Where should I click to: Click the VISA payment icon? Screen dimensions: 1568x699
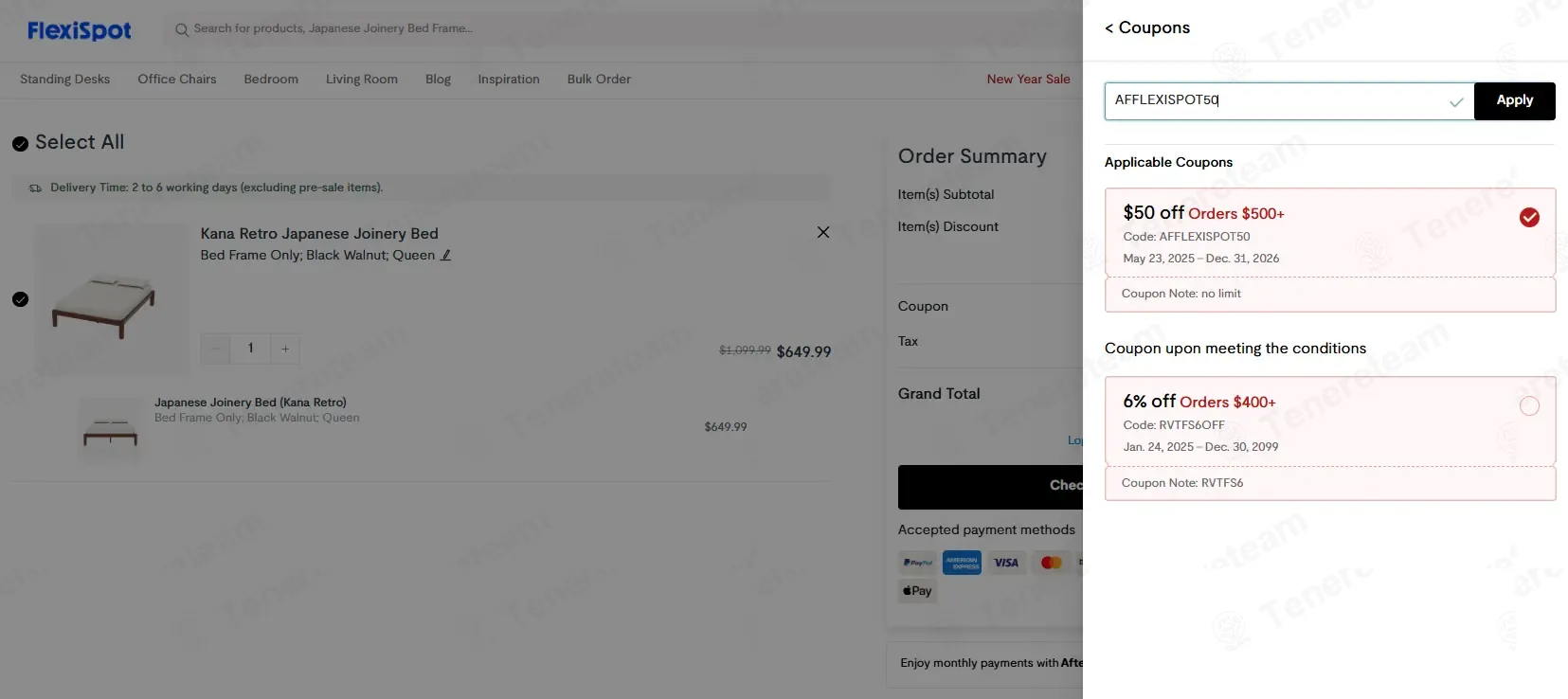point(1006,563)
